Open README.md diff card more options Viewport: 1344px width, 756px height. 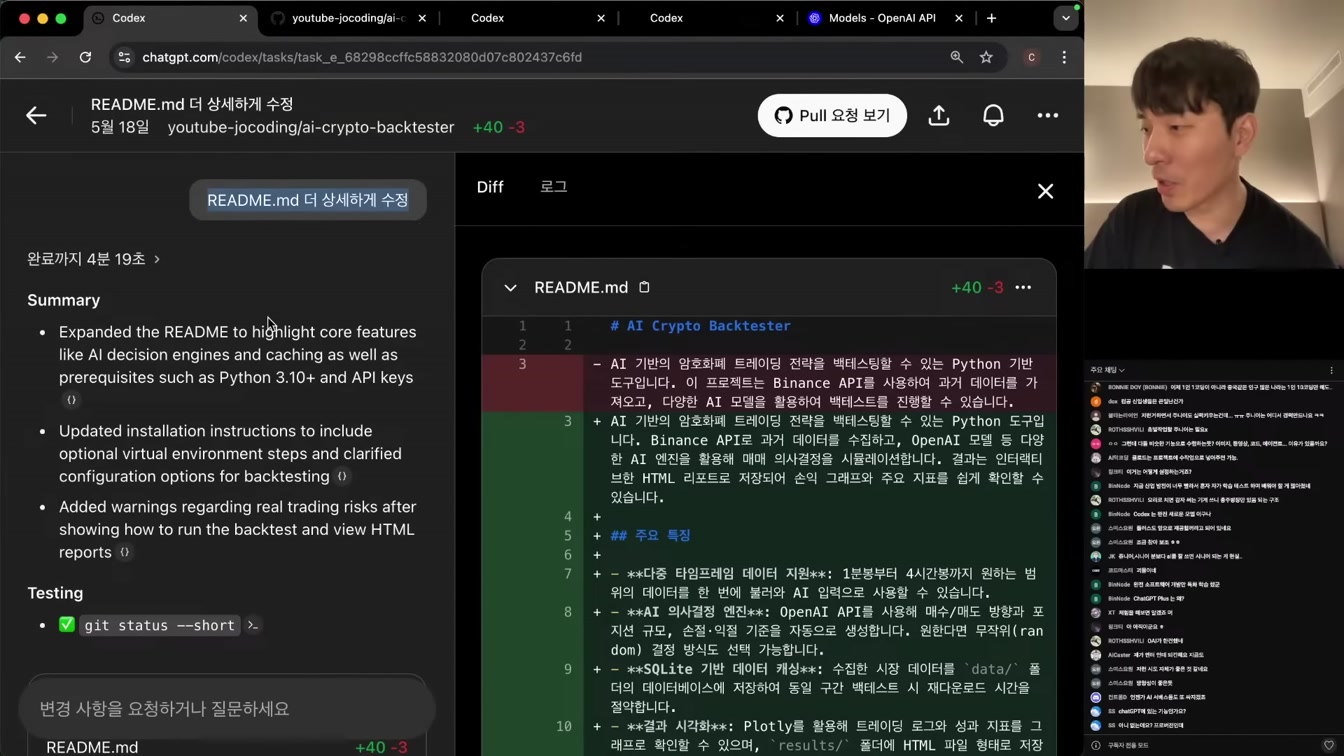[x=1023, y=287]
